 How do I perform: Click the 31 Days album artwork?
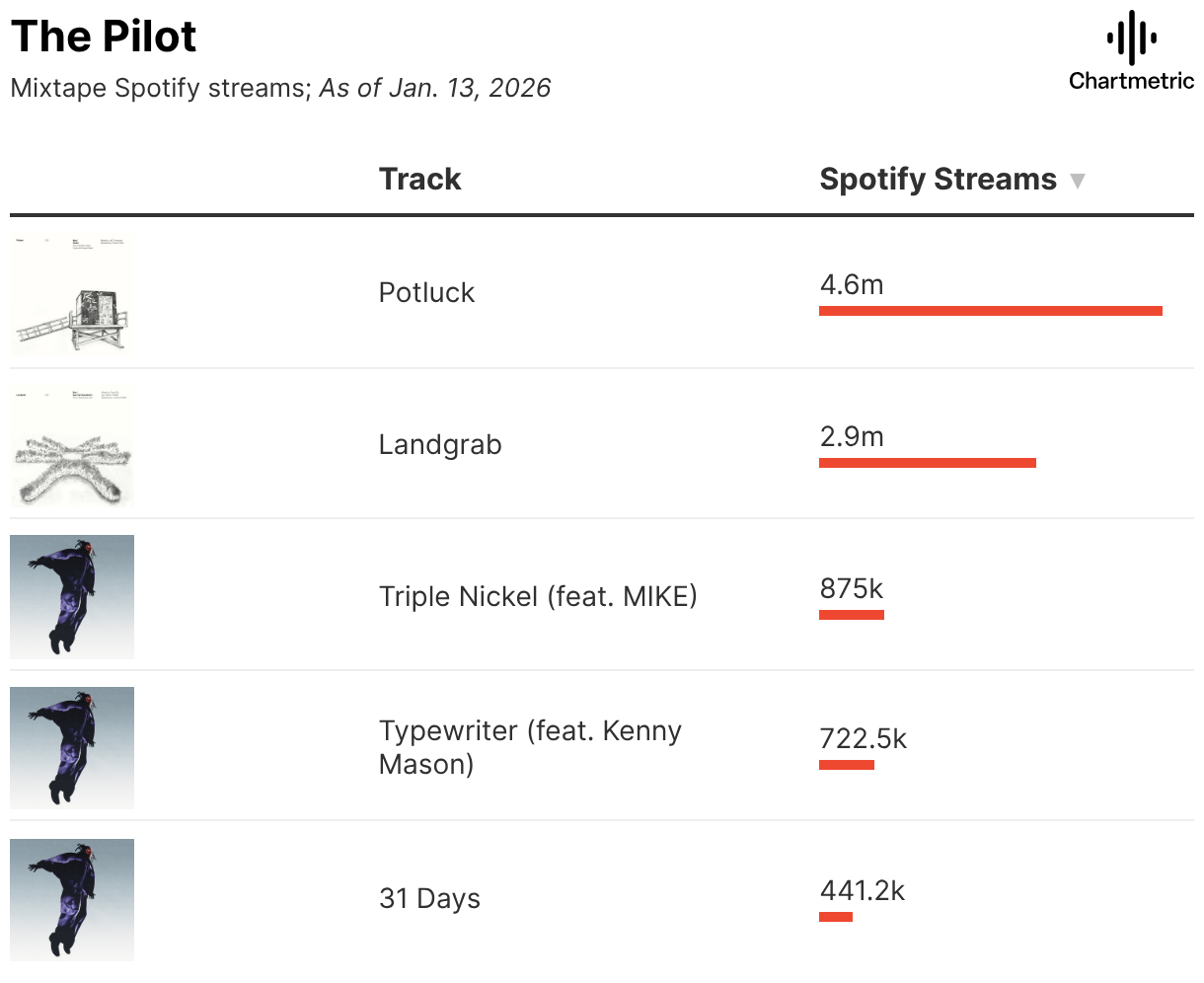tap(72, 899)
